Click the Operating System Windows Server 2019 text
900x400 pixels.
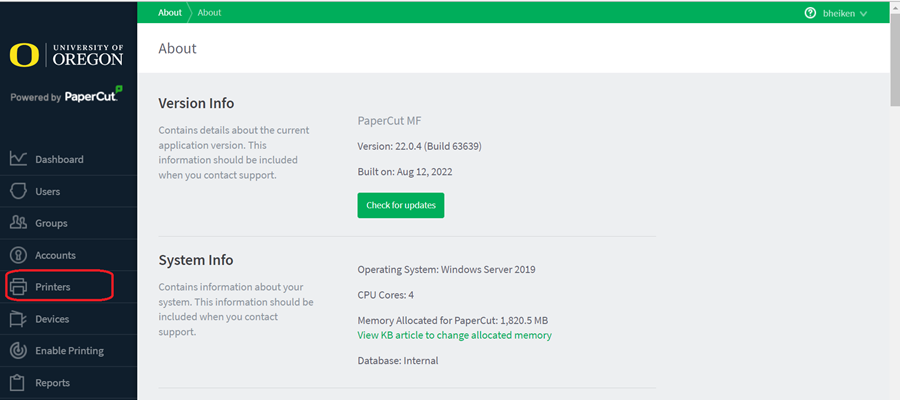(x=447, y=269)
